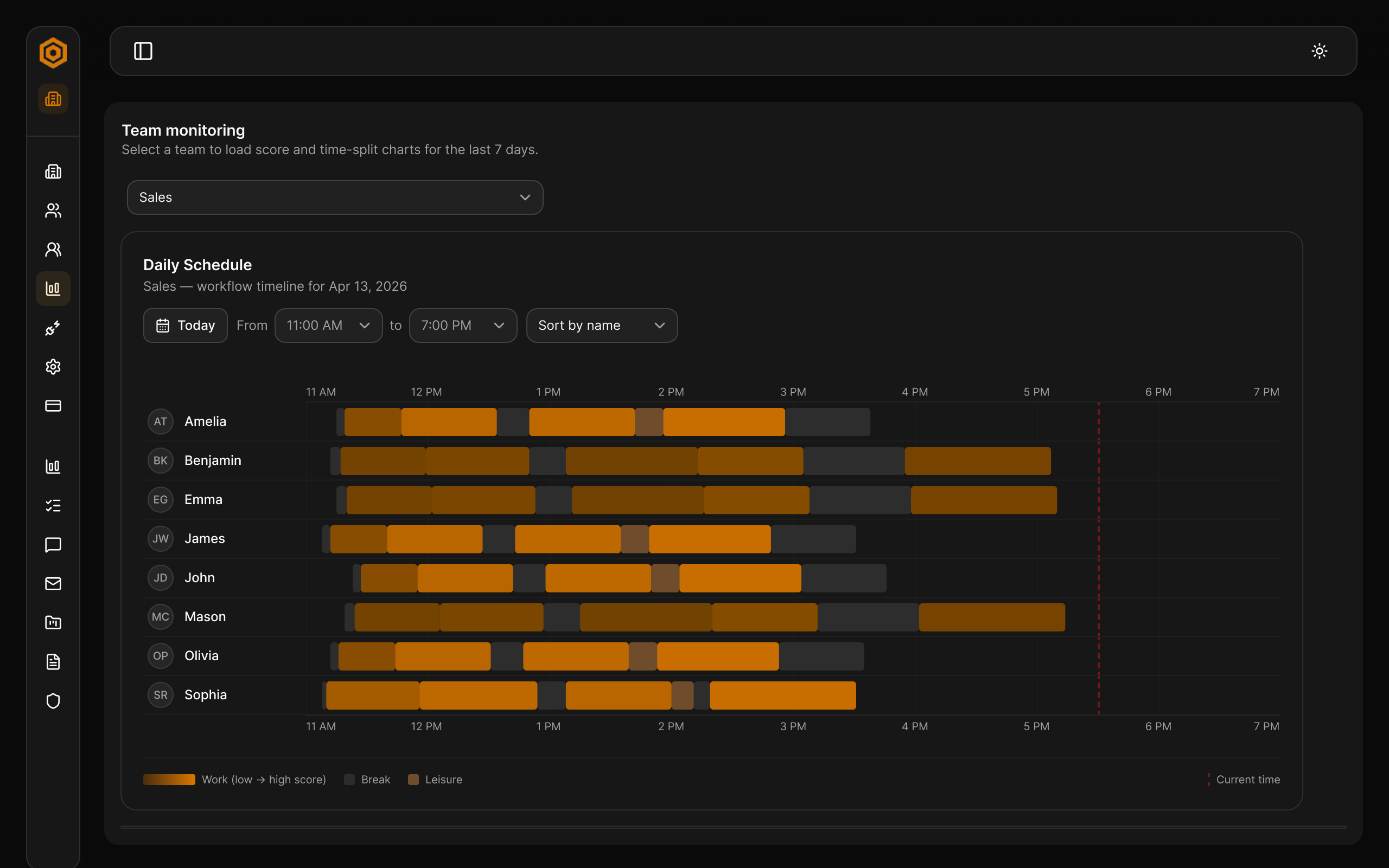Open the checklist tasks icon in sidebar

click(x=53, y=506)
